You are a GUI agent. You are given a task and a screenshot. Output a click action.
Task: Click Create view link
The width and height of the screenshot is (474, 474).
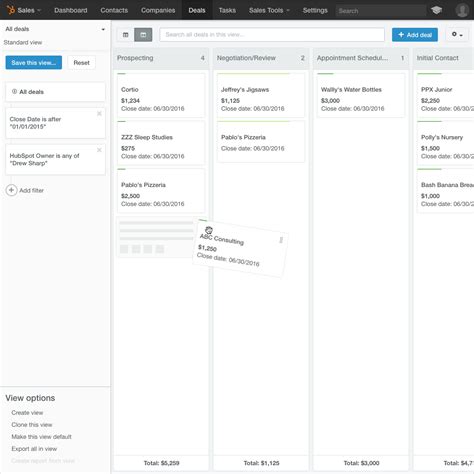tap(27, 413)
